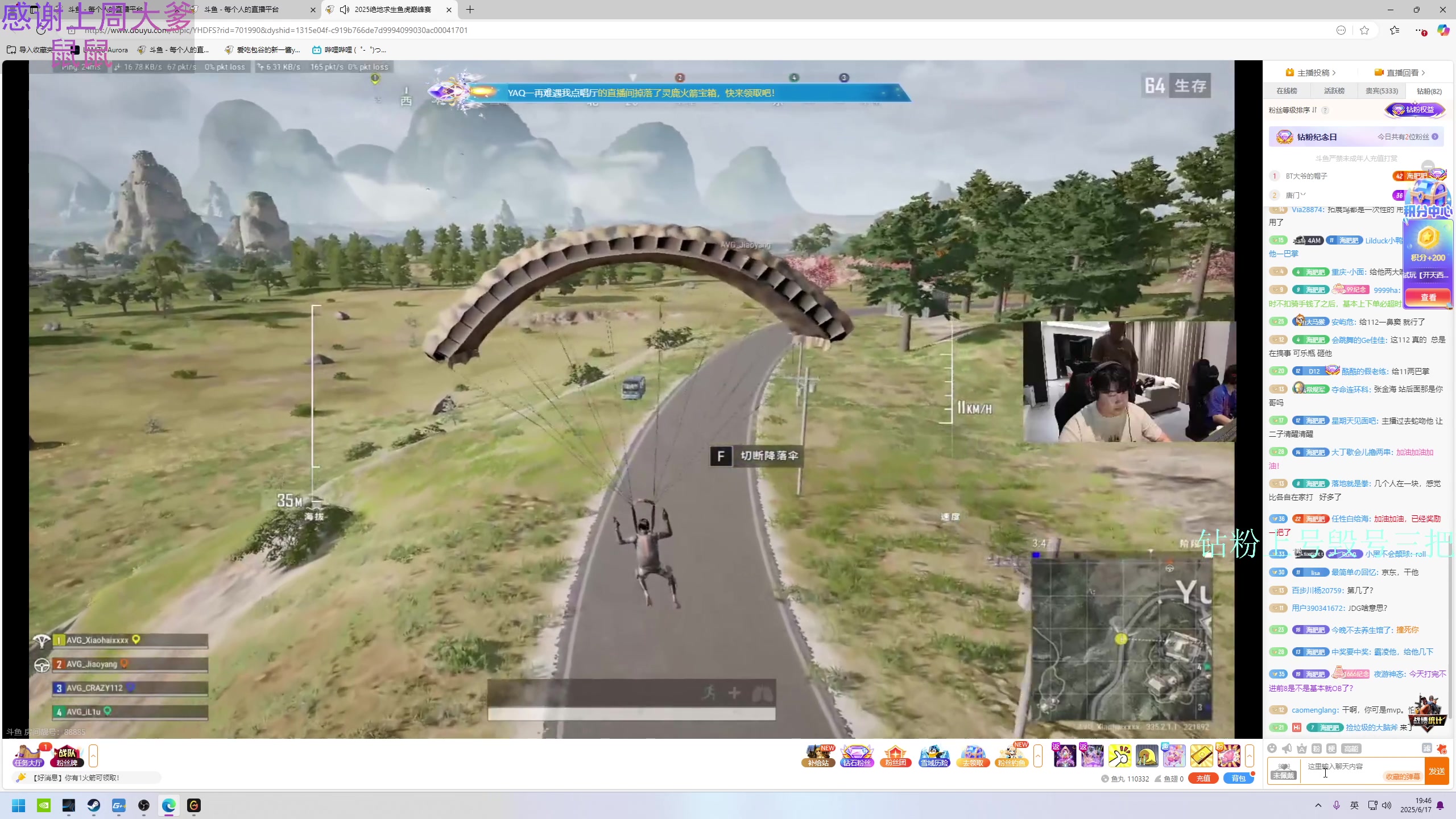Switch to 在线榜 tab
This screenshot has width=1456, height=819.
click(1287, 91)
